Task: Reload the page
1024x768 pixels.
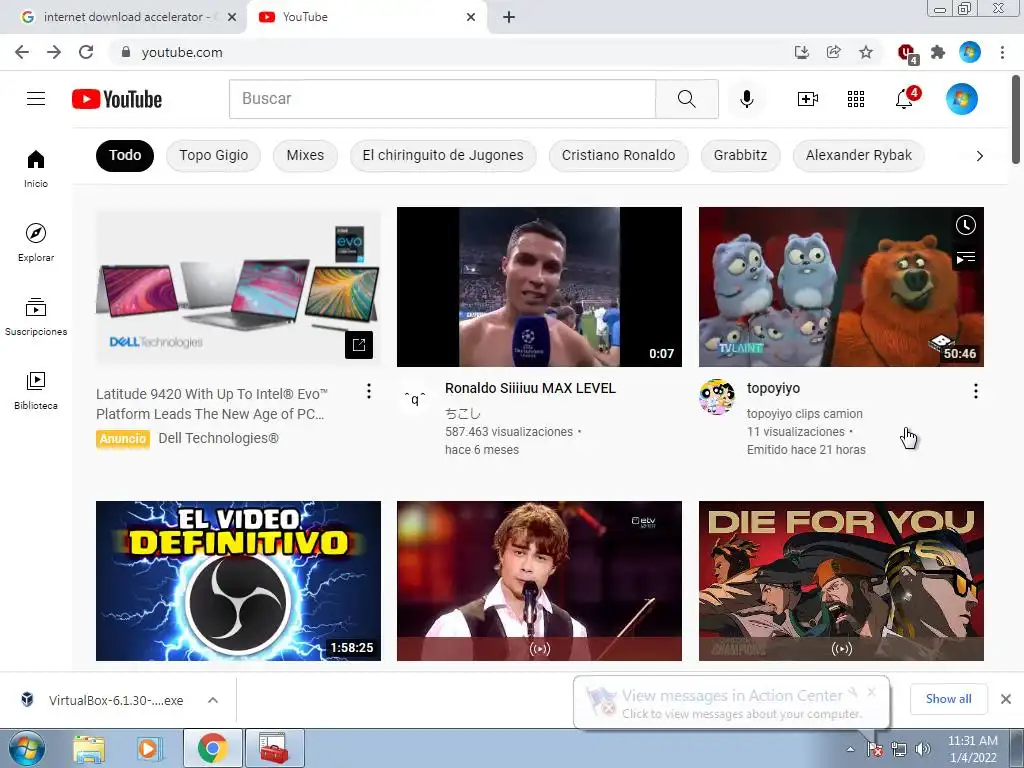Action: [x=86, y=52]
